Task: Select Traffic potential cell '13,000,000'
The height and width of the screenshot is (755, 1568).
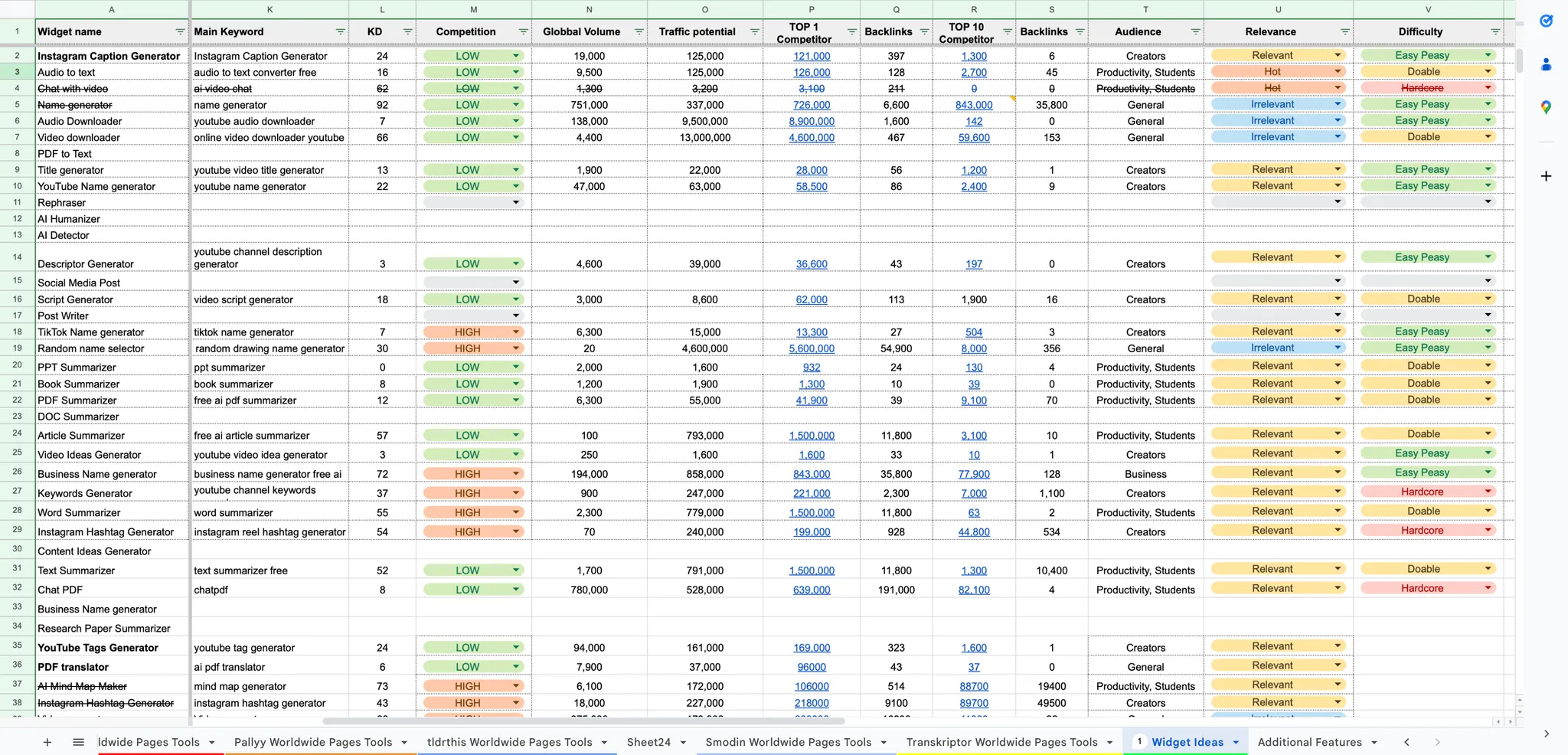Action: pyautogui.click(x=704, y=138)
